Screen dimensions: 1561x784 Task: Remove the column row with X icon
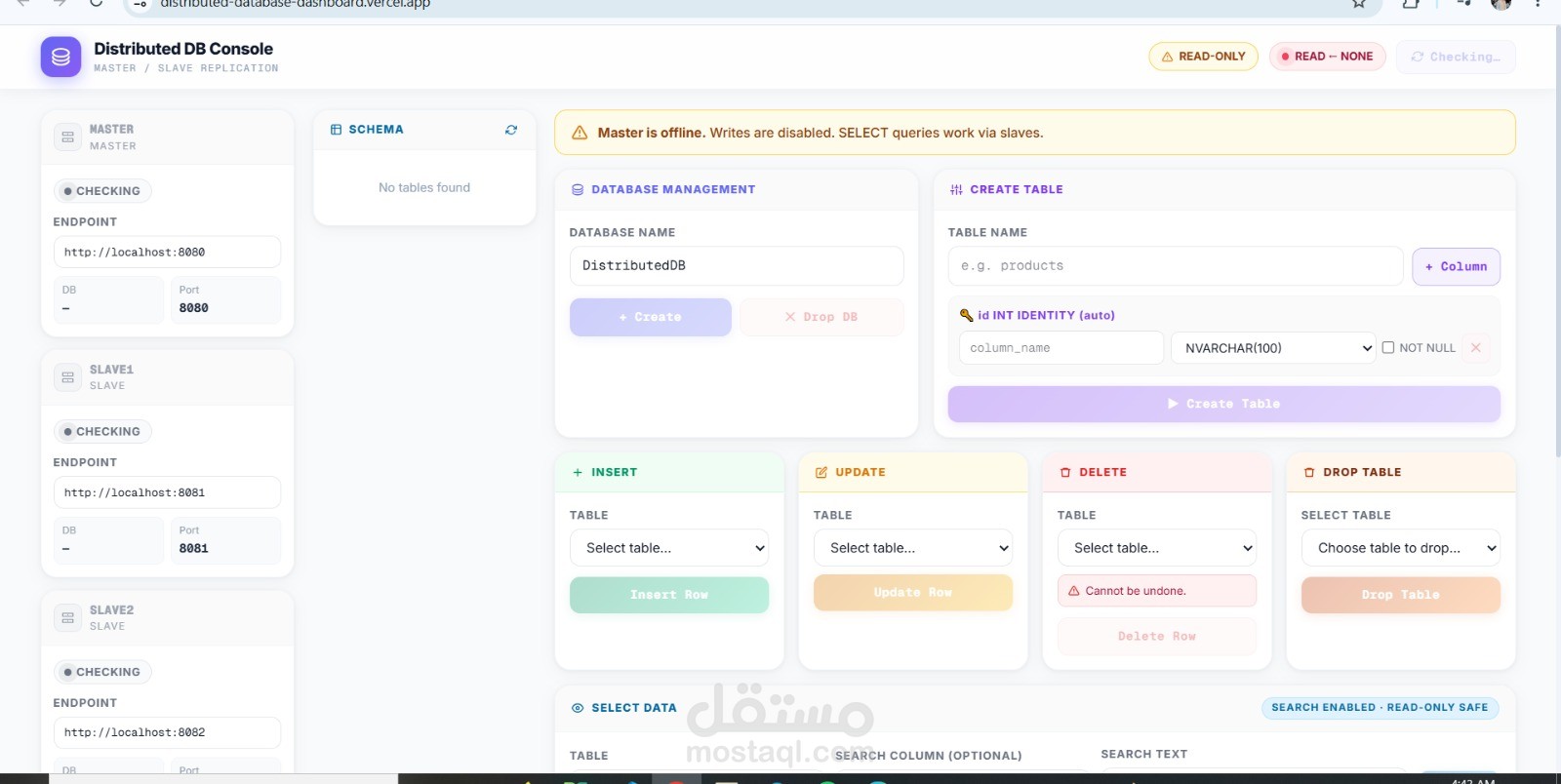pos(1476,348)
